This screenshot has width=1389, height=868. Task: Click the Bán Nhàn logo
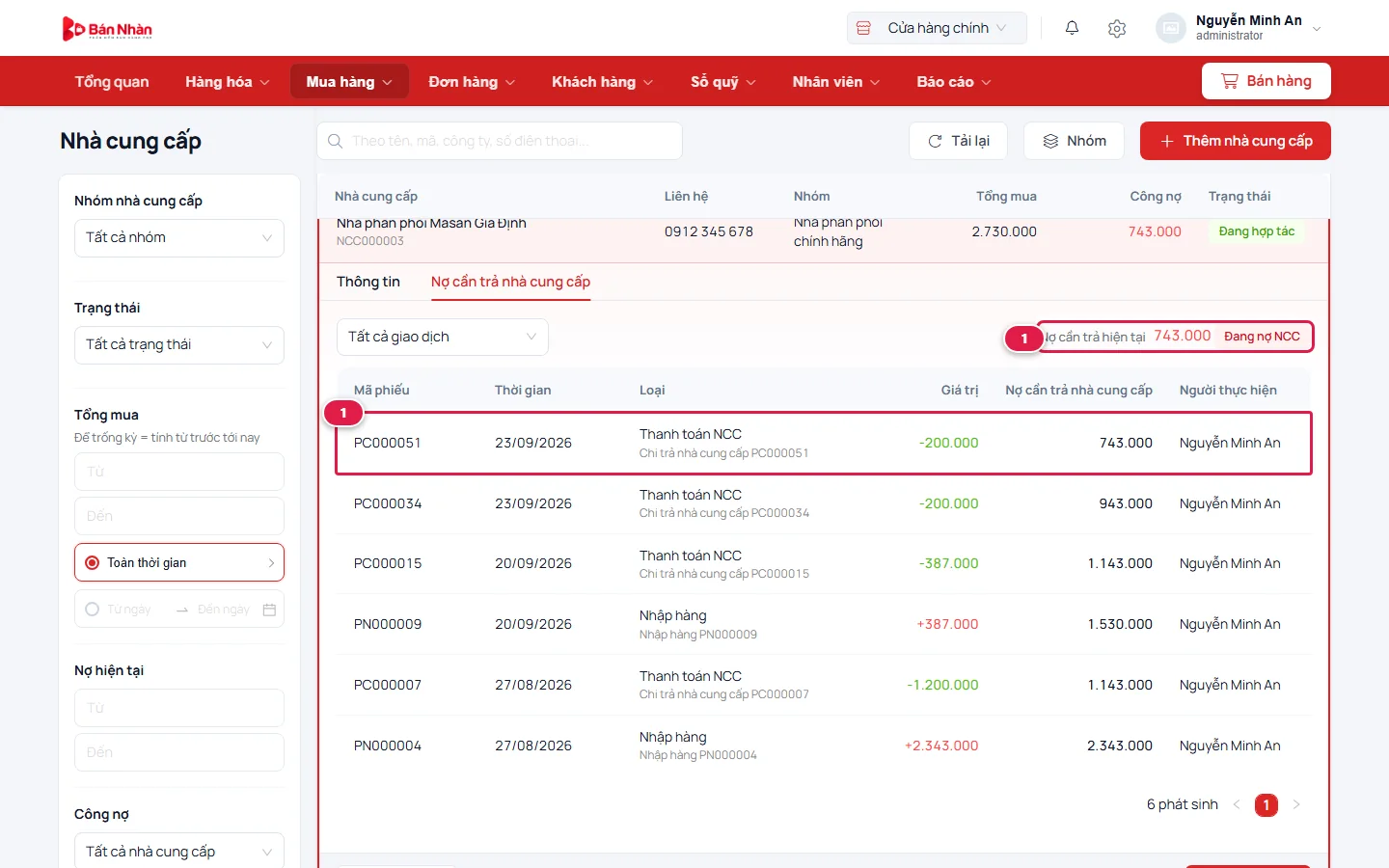click(107, 29)
